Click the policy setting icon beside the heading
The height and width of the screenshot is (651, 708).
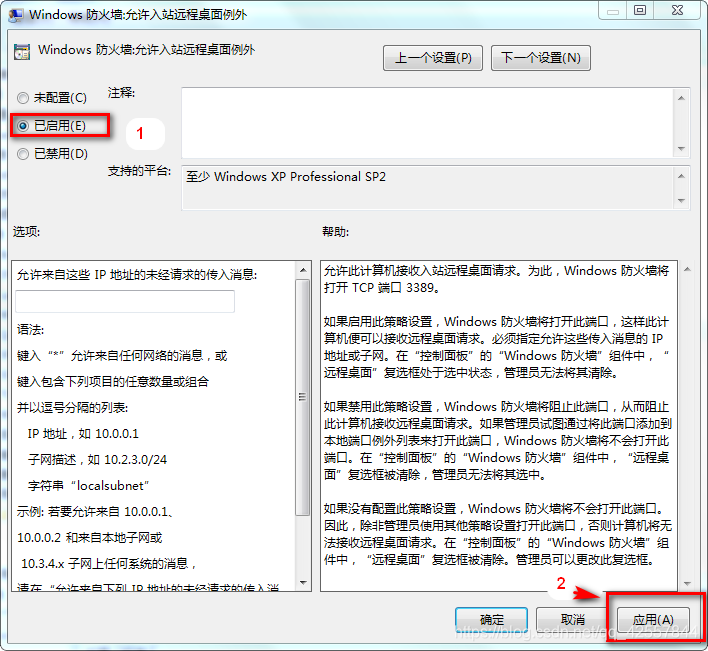pos(22,52)
